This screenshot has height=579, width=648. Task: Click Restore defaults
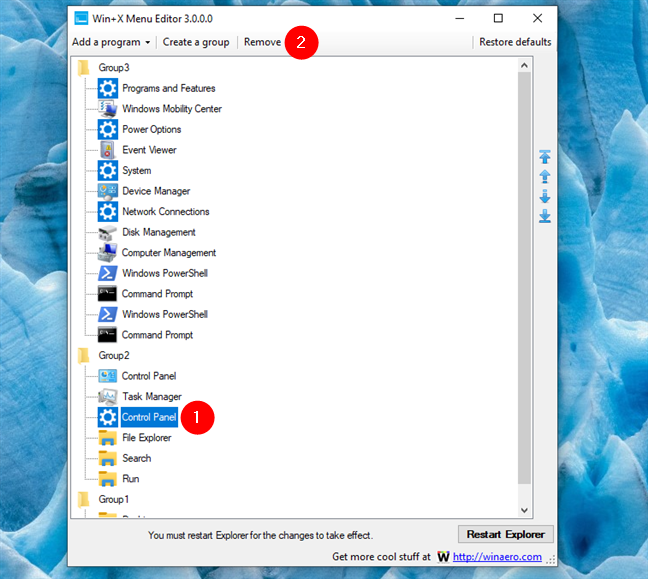[515, 42]
